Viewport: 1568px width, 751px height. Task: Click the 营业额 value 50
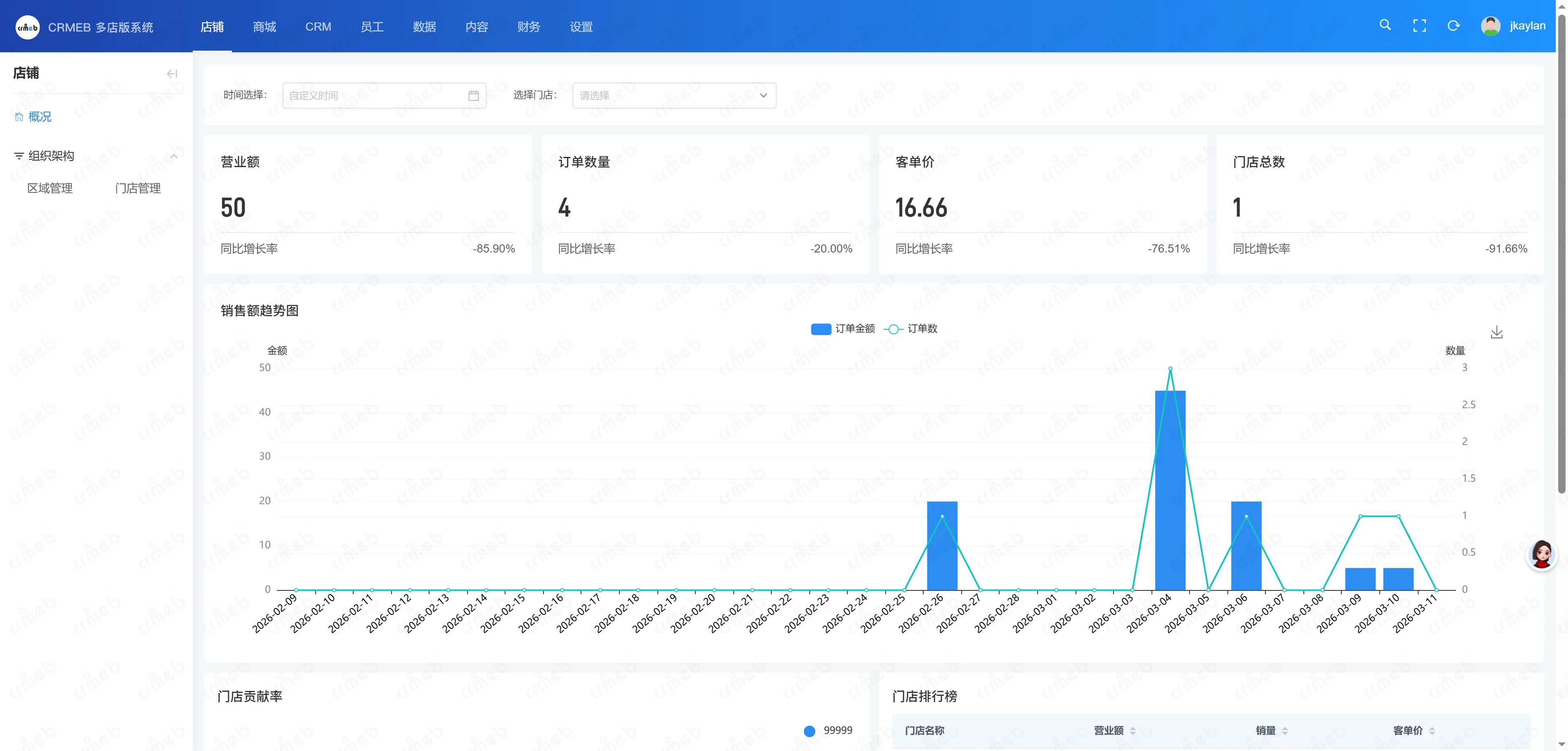(233, 208)
